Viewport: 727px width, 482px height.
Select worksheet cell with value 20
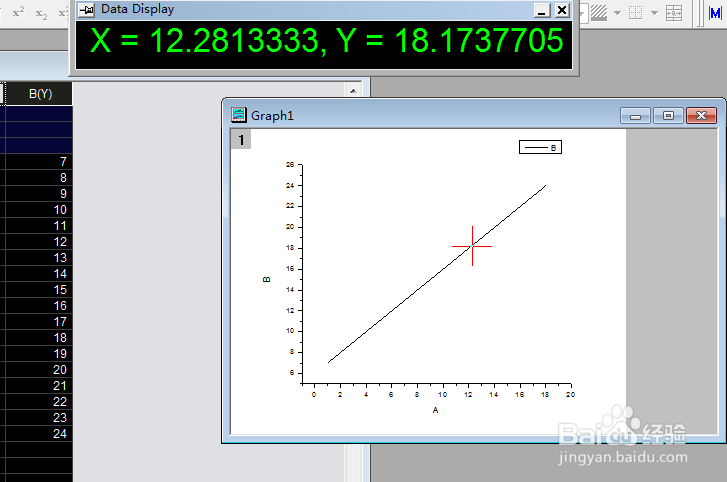tap(39, 369)
